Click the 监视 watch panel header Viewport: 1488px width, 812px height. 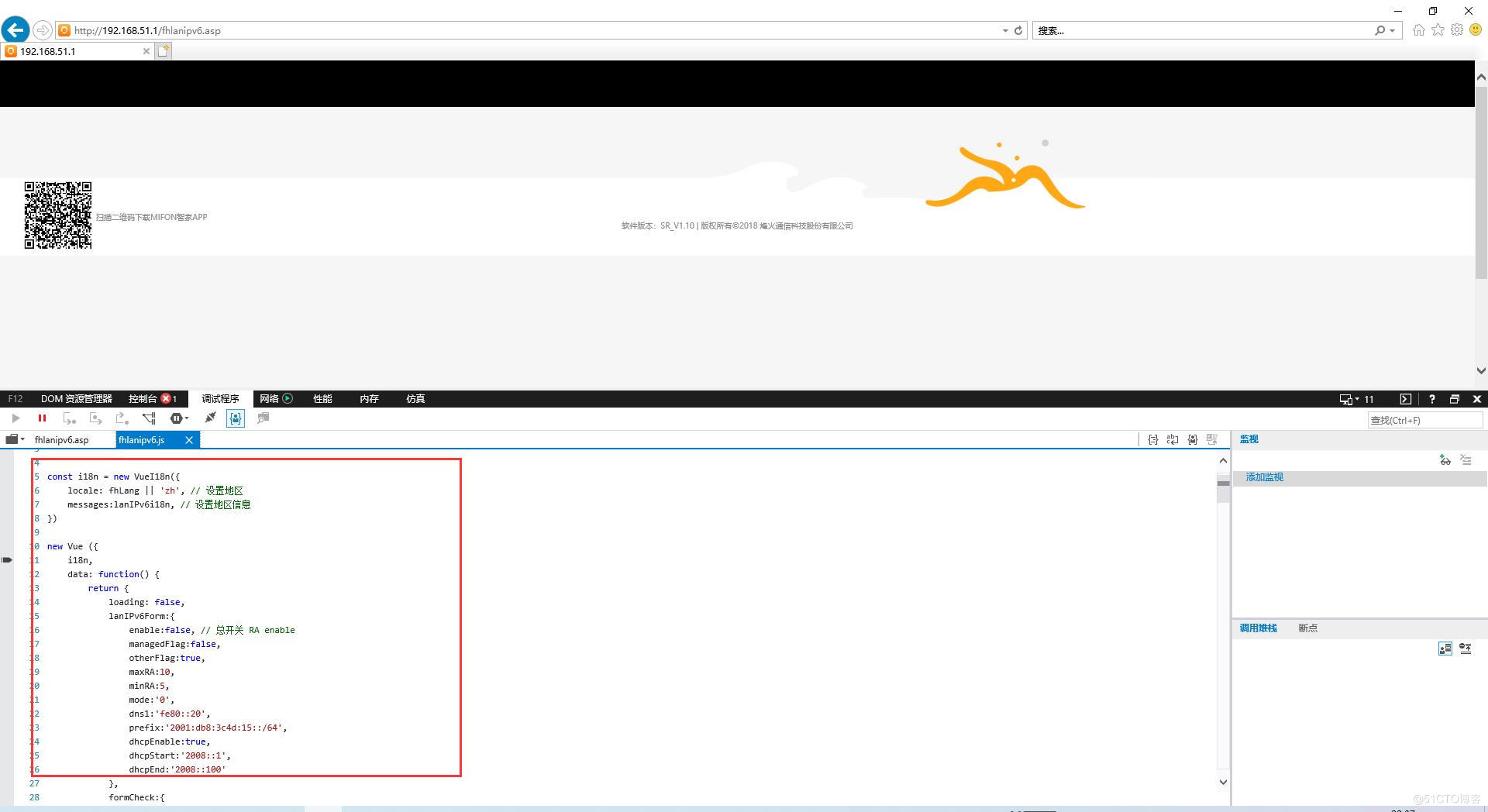1249,439
